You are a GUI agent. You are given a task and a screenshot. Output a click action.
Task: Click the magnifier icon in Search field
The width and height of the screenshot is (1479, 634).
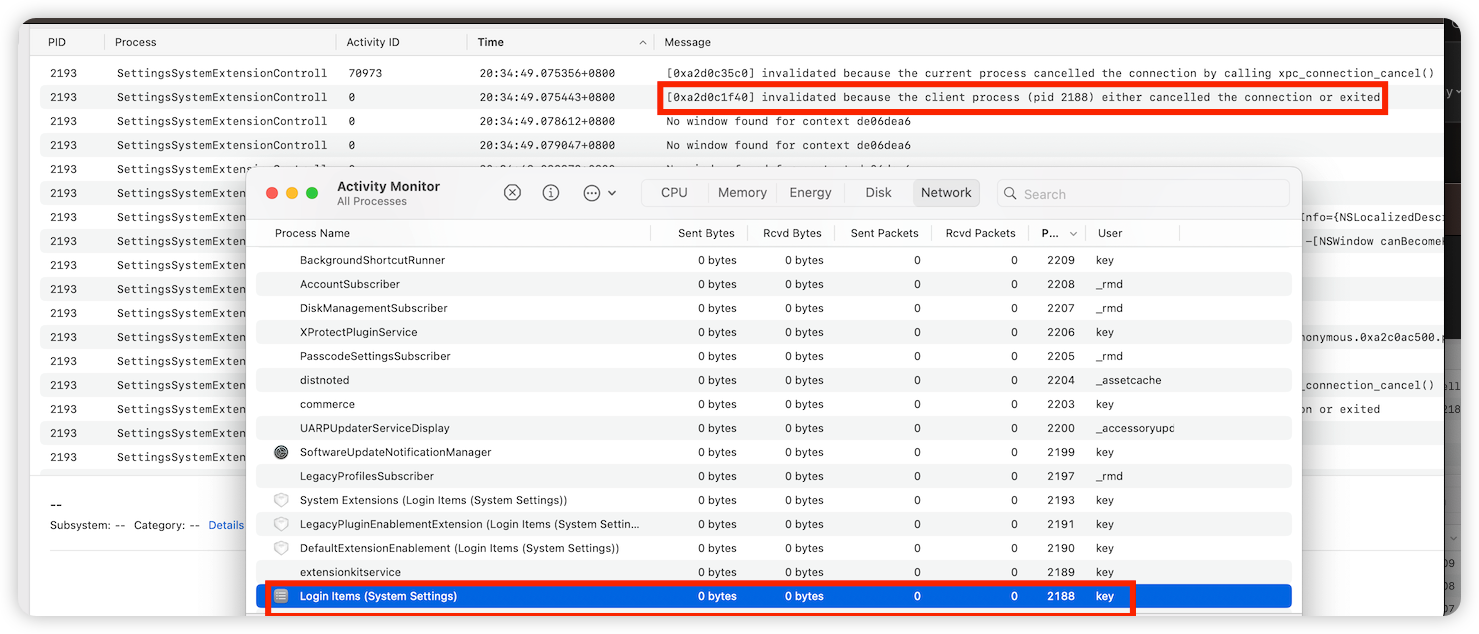click(x=1010, y=194)
